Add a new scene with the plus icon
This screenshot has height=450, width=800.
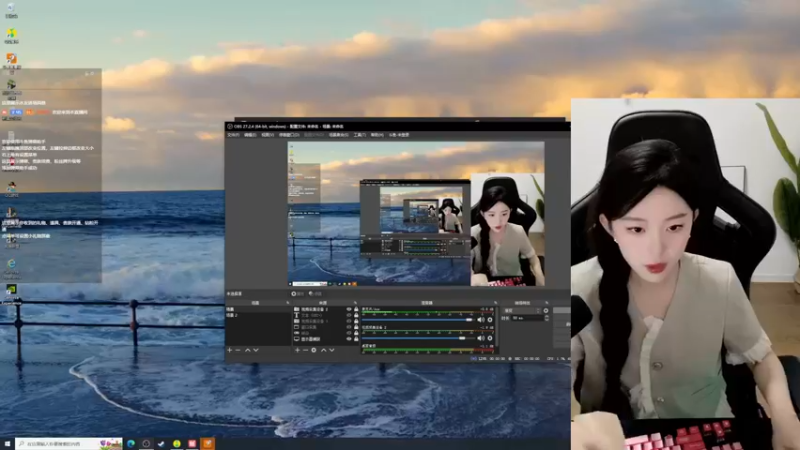pos(230,350)
